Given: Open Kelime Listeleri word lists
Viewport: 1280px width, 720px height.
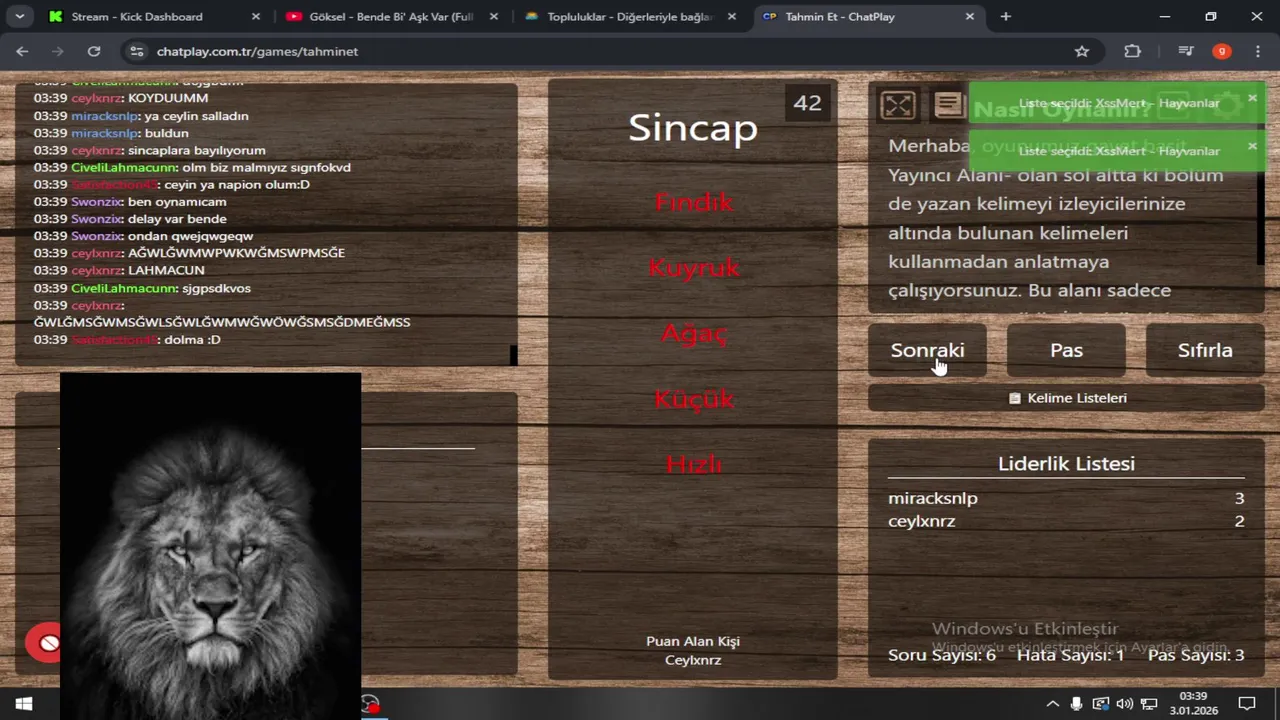Looking at the screenshot, I should (x=1066, y=398).
